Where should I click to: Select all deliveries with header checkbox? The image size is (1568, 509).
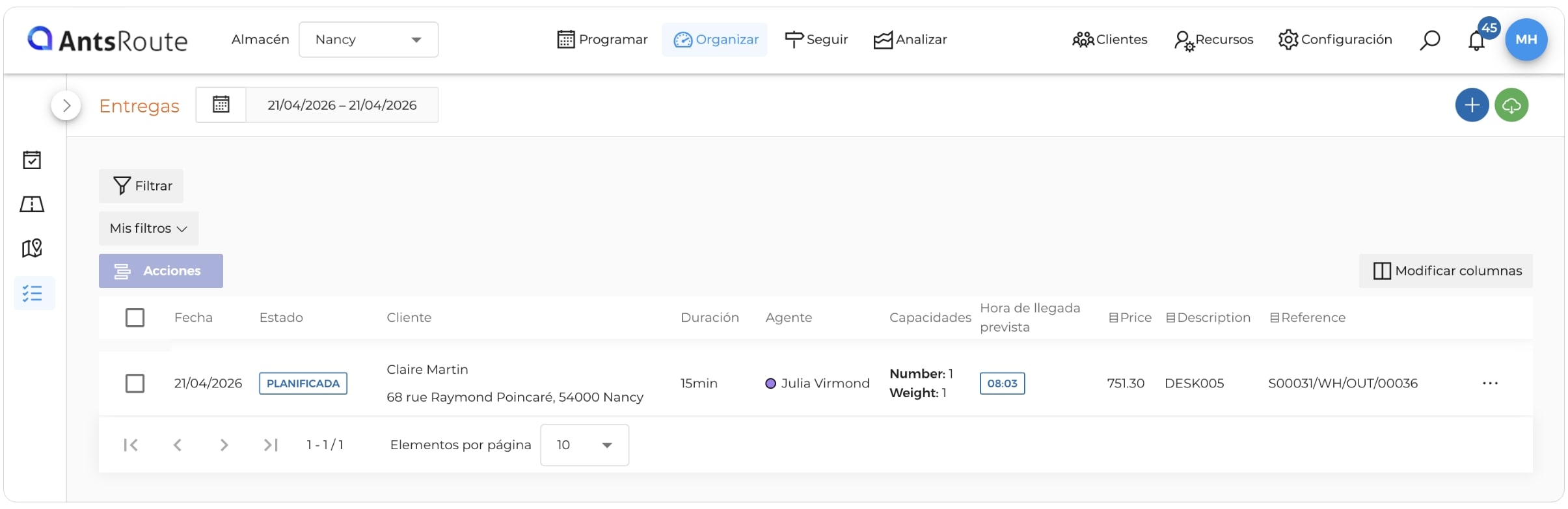point(135,318)
